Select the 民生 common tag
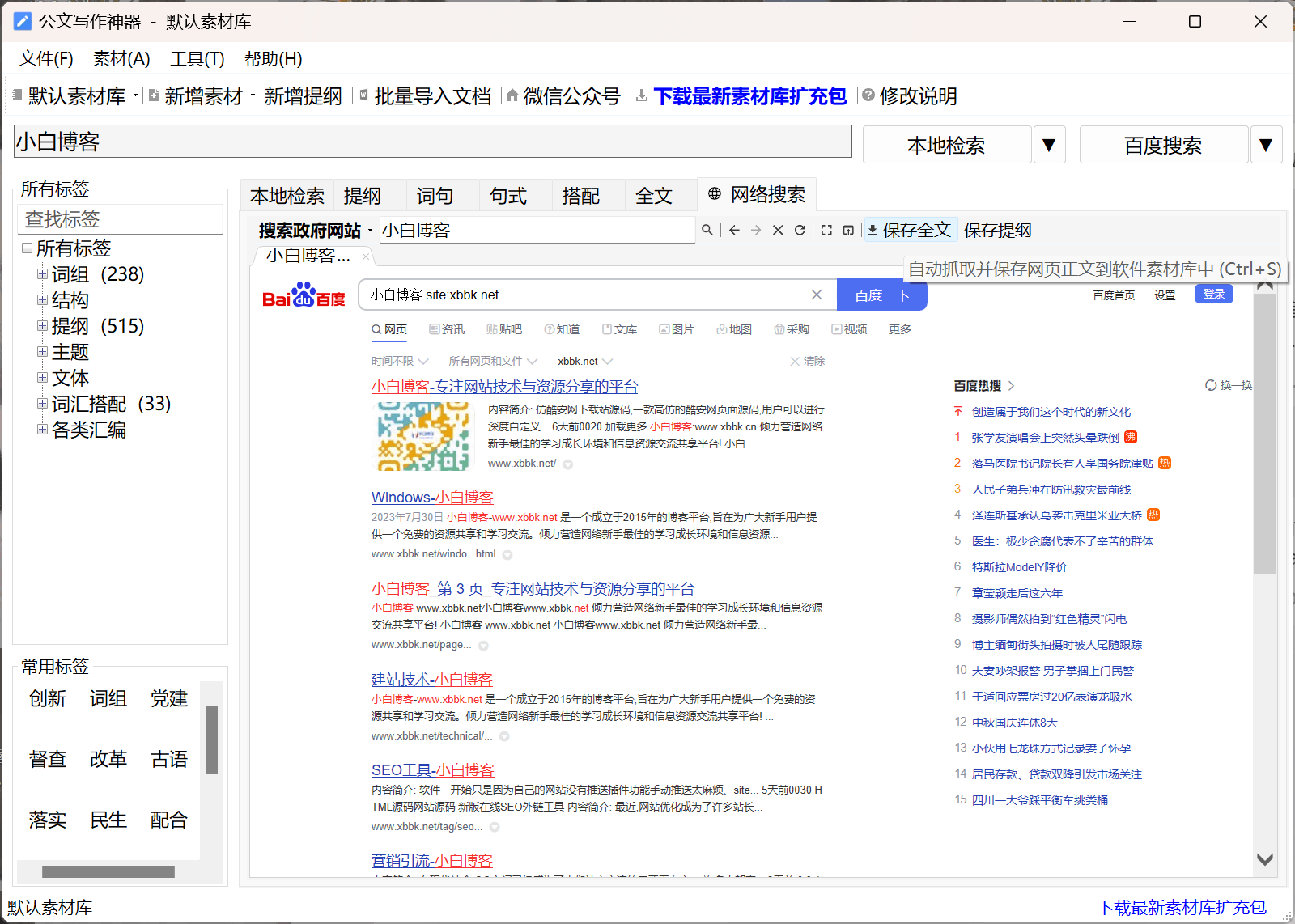 (108, 820)
